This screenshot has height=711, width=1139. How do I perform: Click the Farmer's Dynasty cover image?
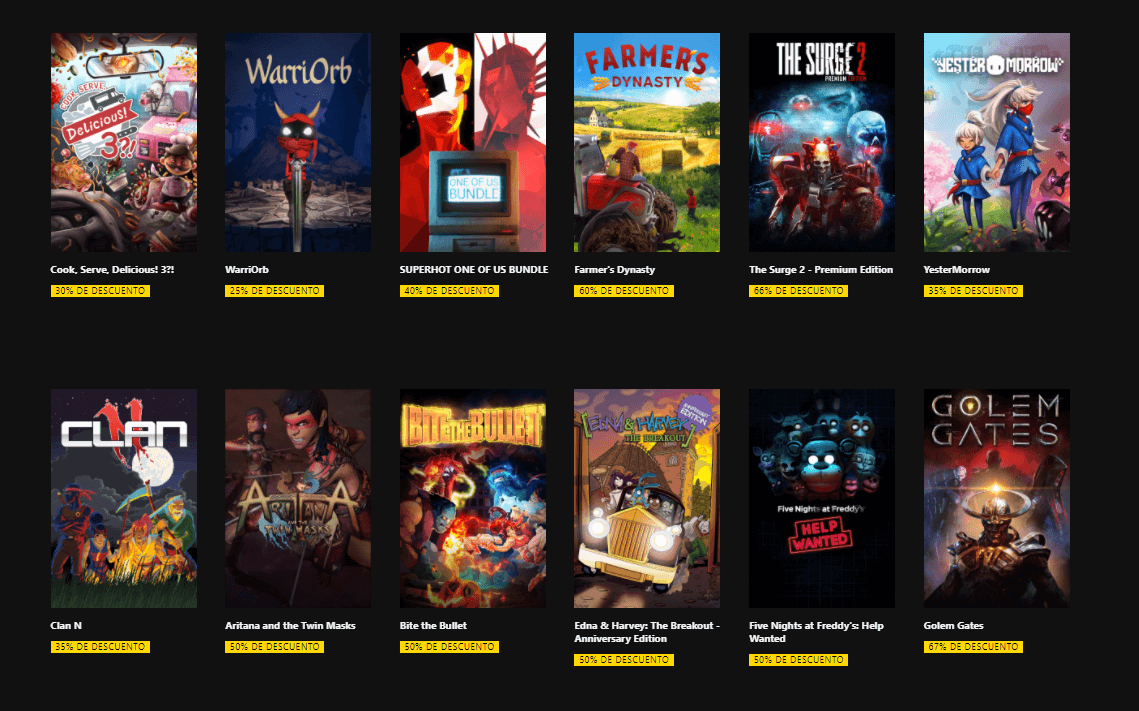click(x=647, y=142)
